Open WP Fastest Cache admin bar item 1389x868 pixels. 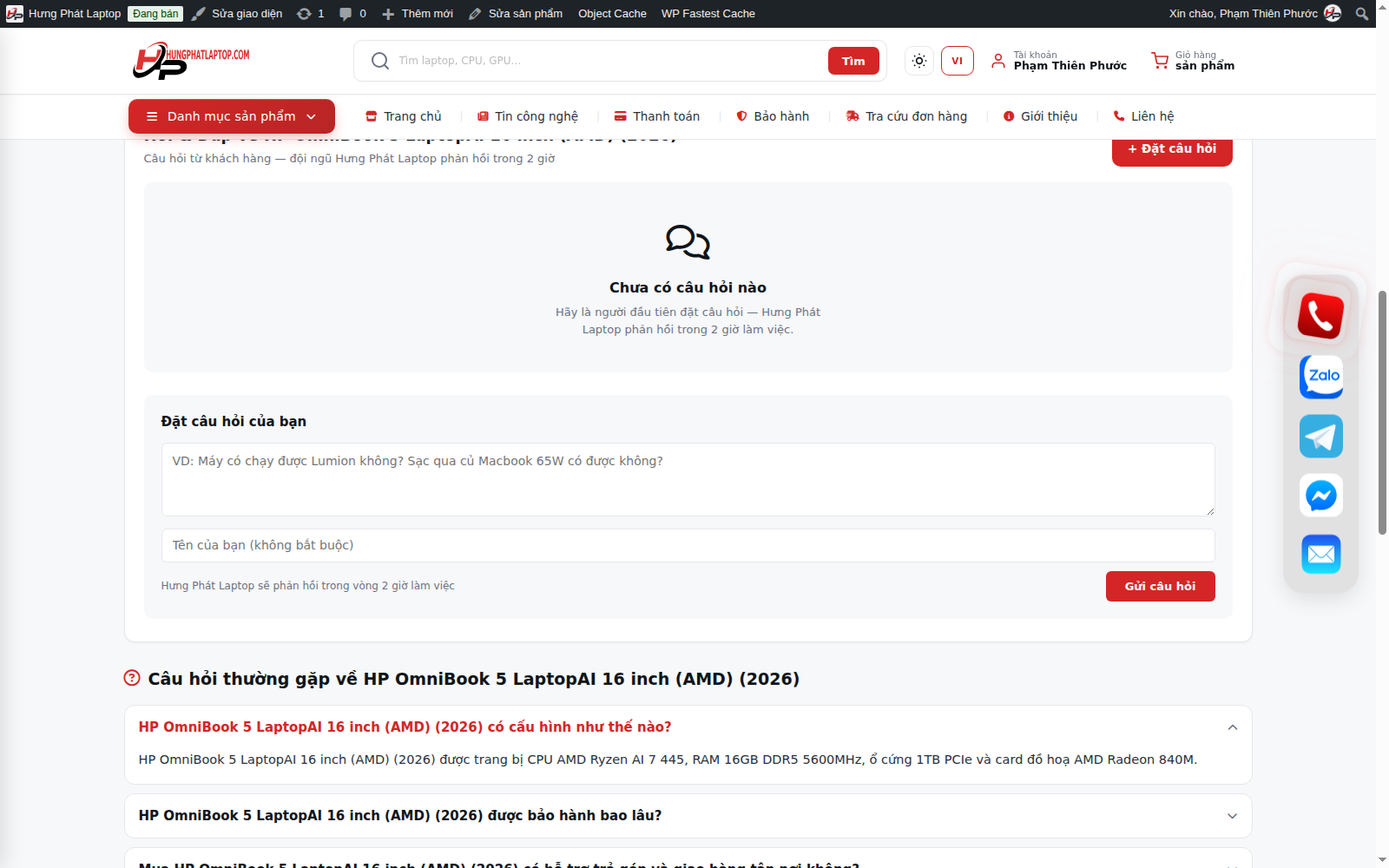[x=708, y=14]
